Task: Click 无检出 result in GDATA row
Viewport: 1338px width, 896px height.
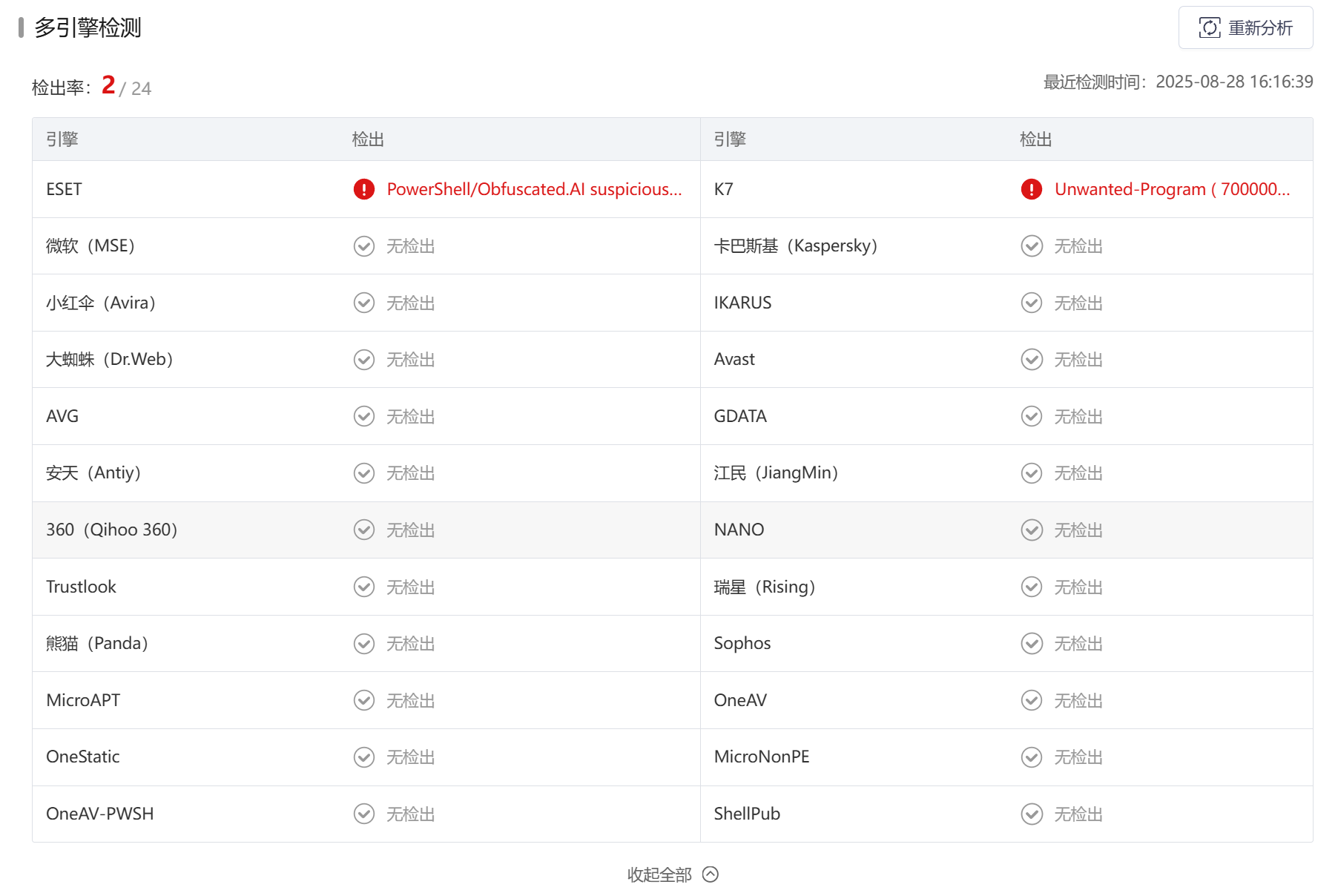Action: [x=1078, y=416]
